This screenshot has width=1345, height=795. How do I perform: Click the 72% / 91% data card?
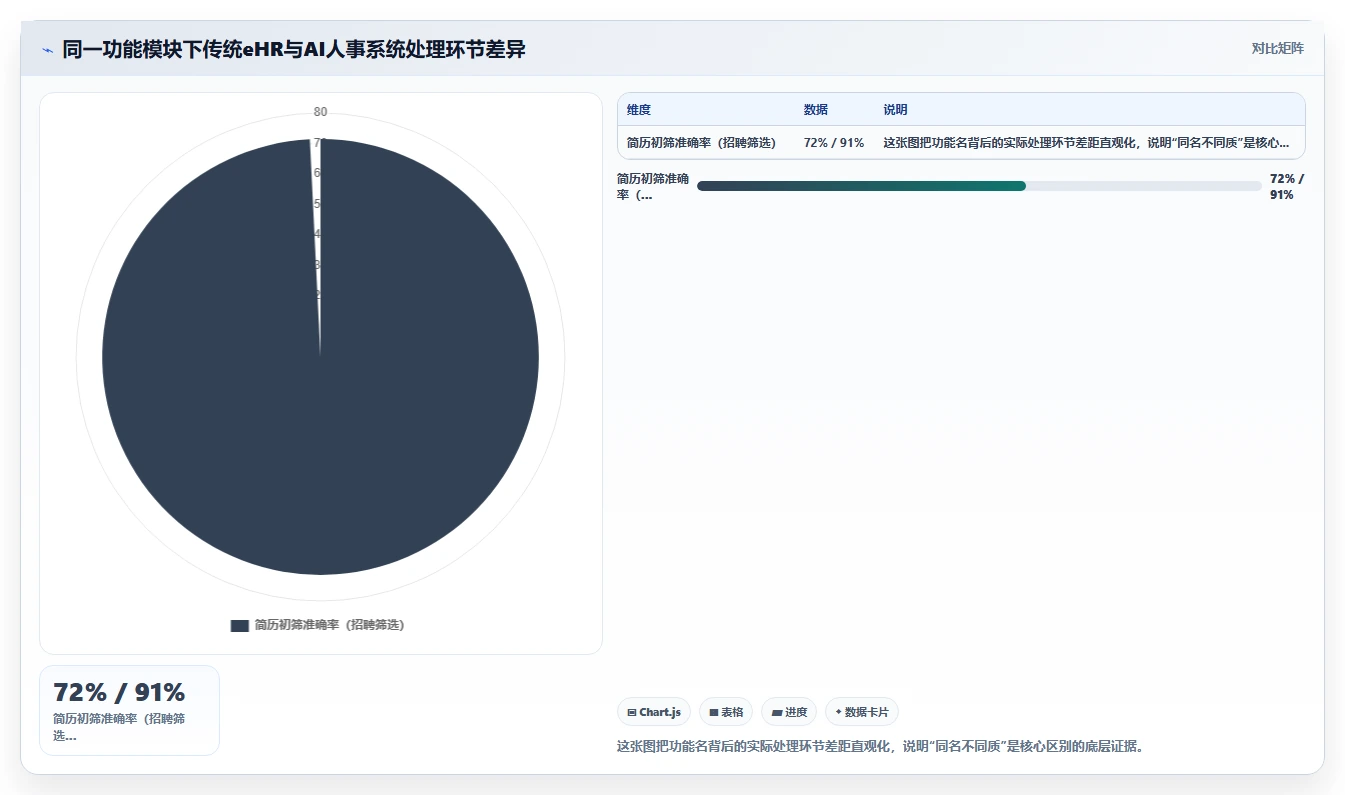pyautogui.click(x=129, y=710)
